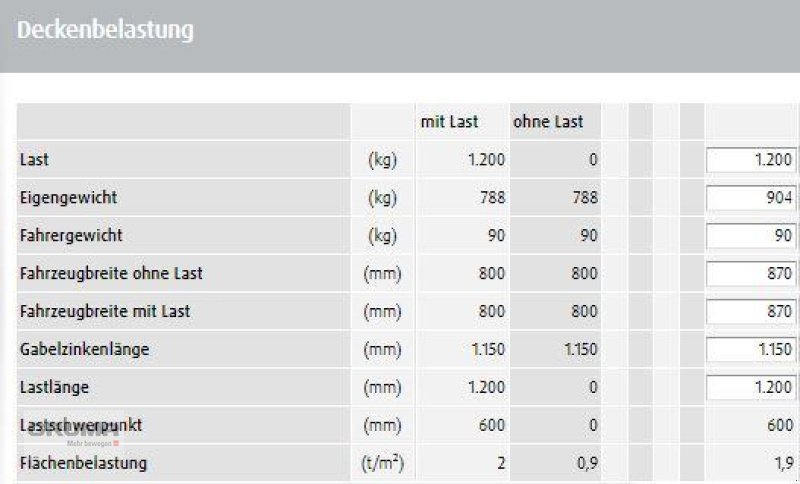Click the "mit Last" column header
Image resolution: width=800 pixels, height=484 pixels.
449,122
